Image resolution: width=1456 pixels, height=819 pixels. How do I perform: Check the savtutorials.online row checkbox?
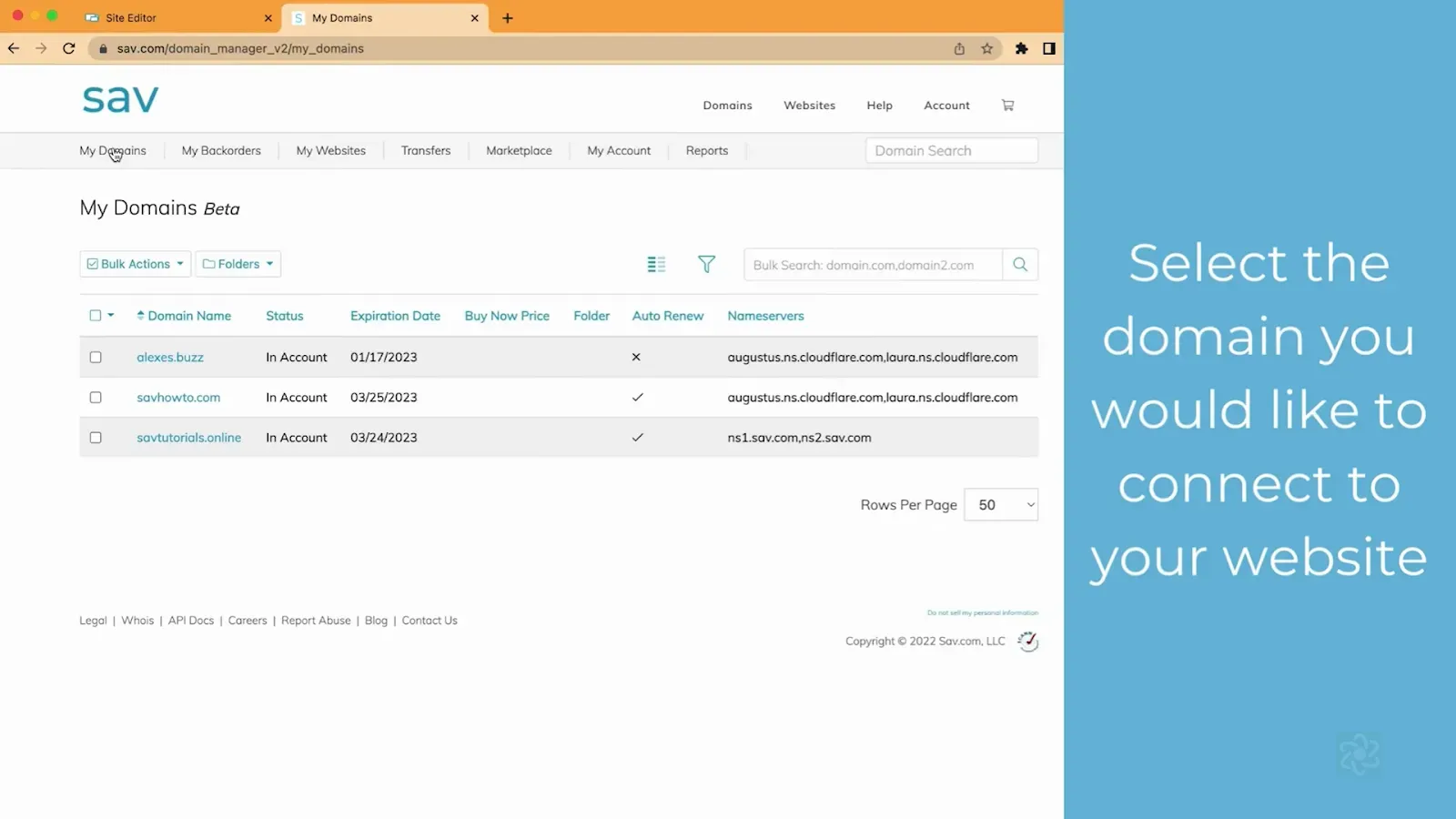96,438
